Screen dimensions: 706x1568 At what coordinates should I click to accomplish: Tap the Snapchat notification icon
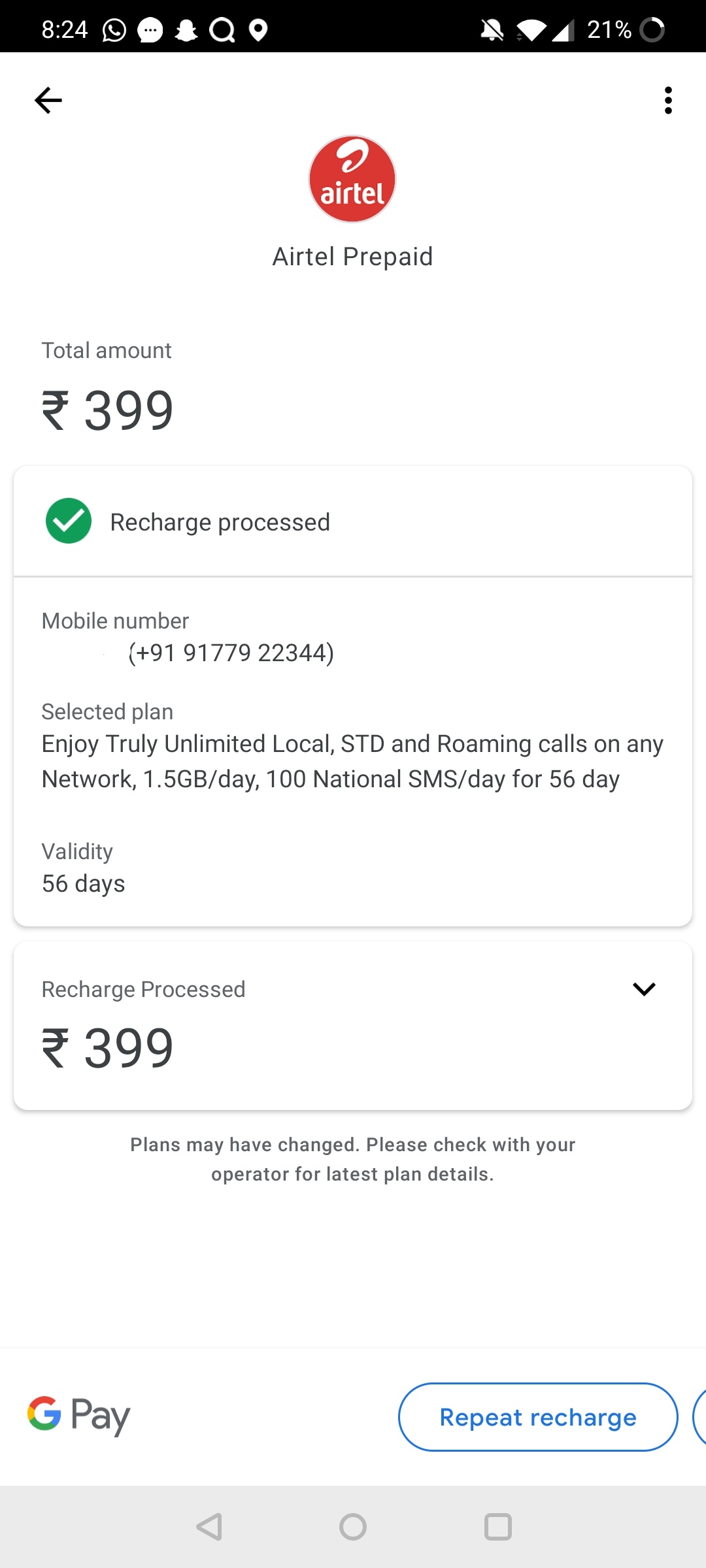[x=186, y=30]
